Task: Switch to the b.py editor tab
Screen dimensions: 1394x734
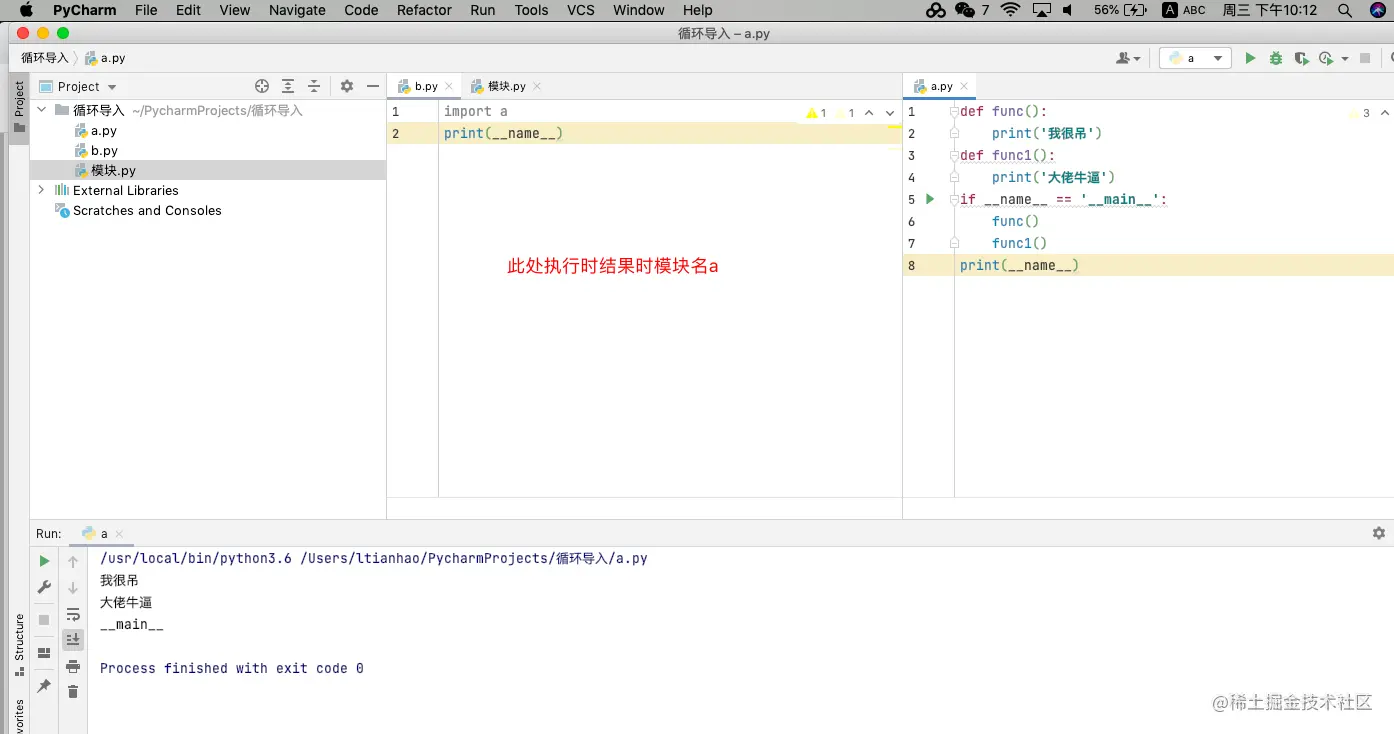Action: click(x=426, y=86)
